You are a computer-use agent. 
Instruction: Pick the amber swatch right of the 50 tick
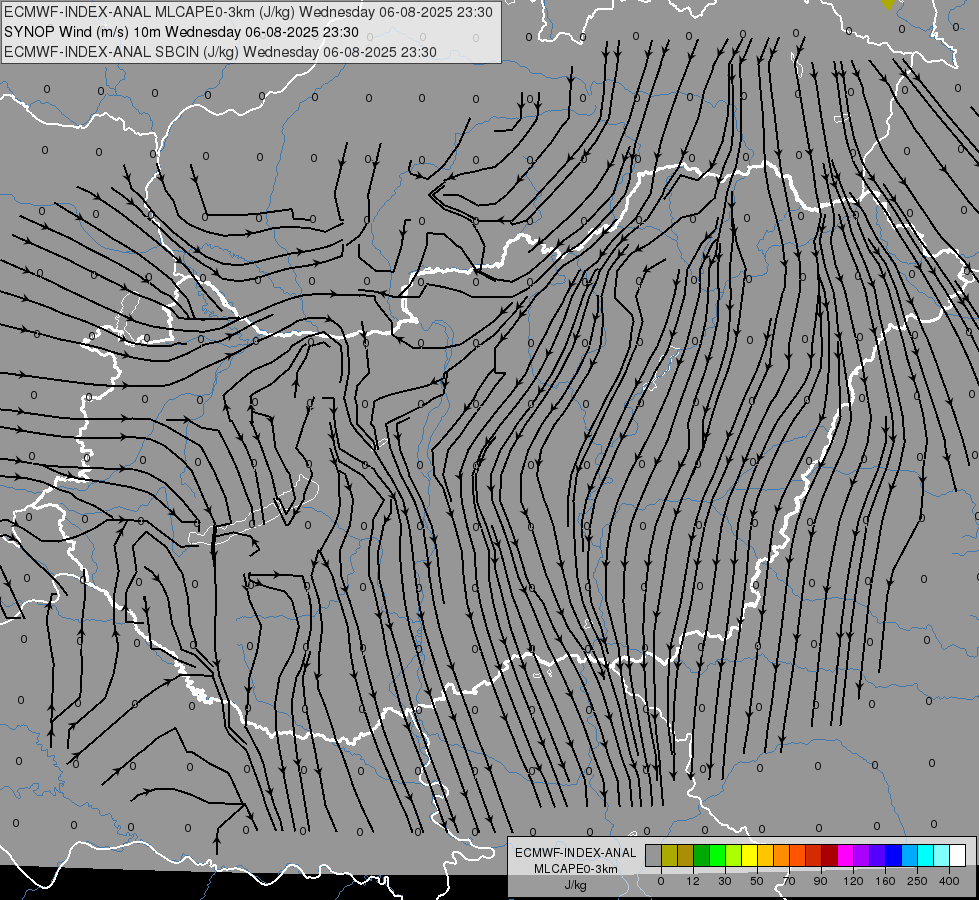coord(765,855)
